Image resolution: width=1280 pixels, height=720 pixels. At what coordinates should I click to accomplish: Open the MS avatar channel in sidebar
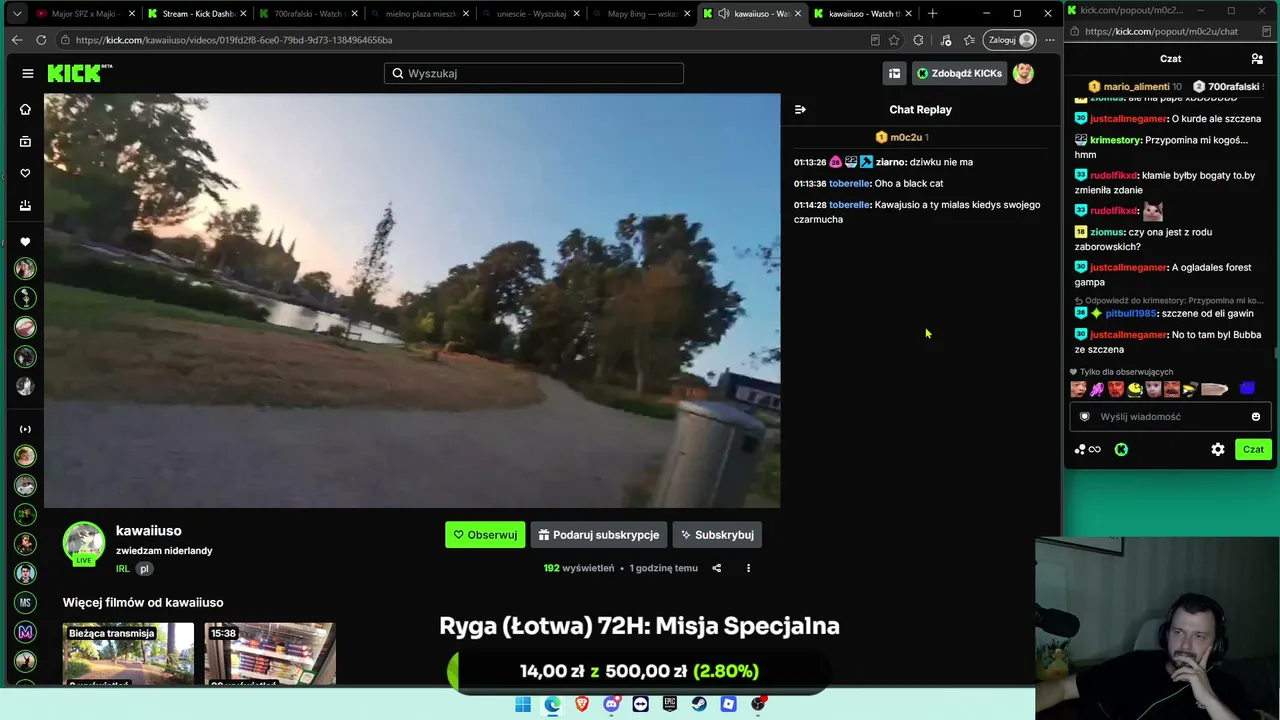25,602
